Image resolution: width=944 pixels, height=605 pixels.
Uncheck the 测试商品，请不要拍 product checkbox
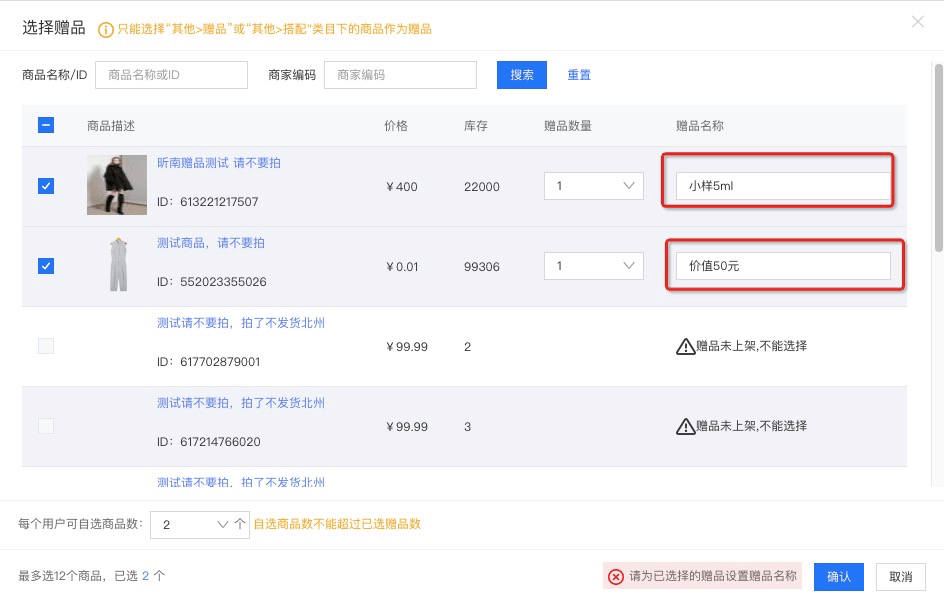coord(46,266)
